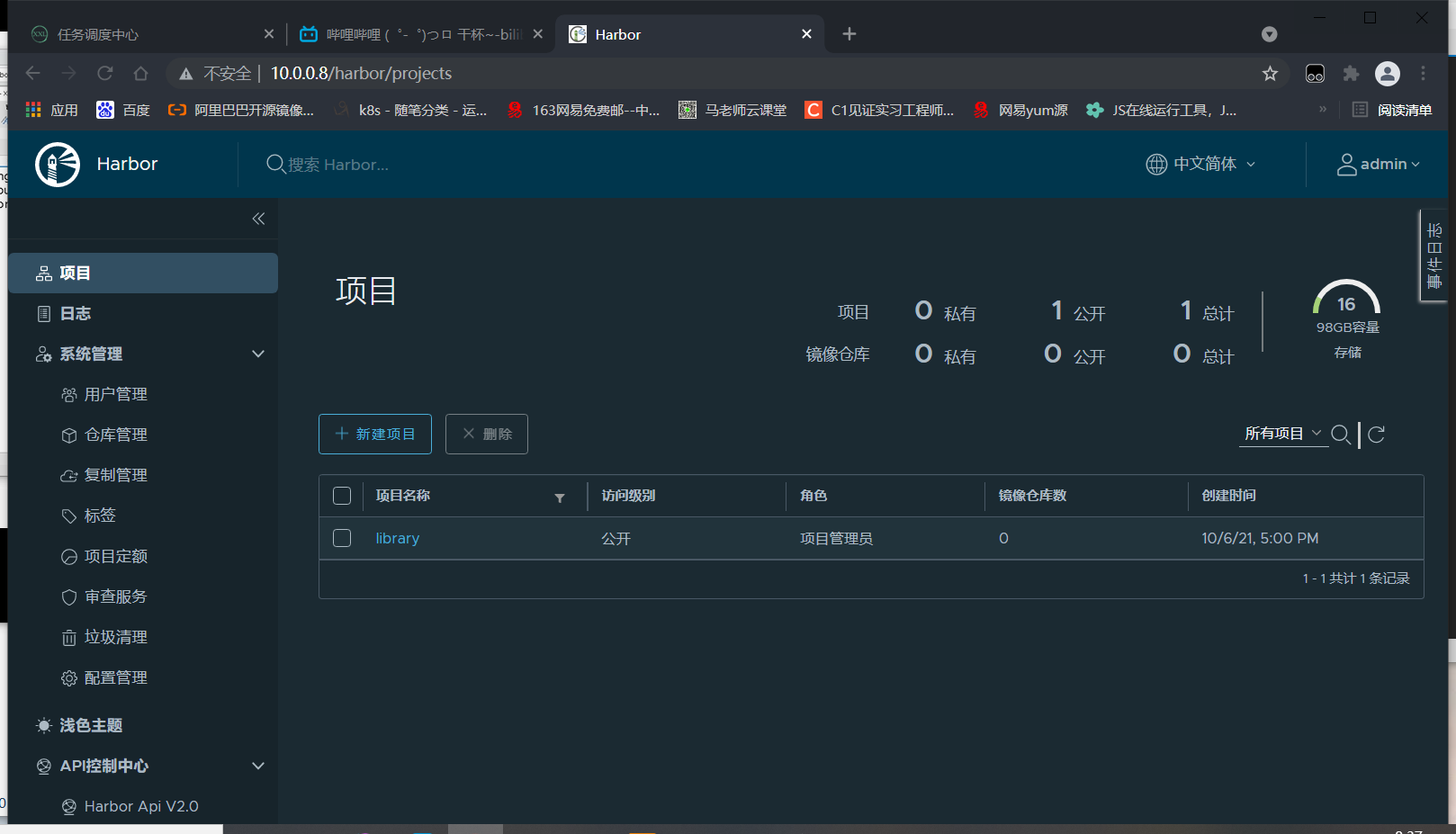The image size is (1456, 834).
Task: Bookmark this page star icon
Action: coord(1270,74)
